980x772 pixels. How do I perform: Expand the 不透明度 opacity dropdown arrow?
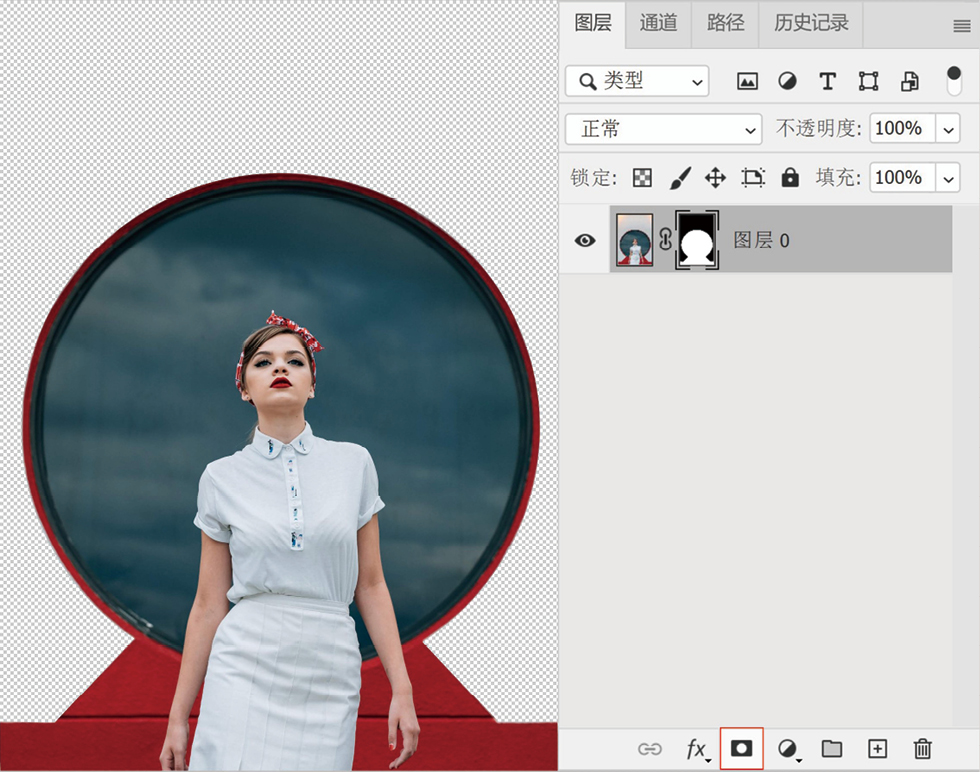point(948,129)
